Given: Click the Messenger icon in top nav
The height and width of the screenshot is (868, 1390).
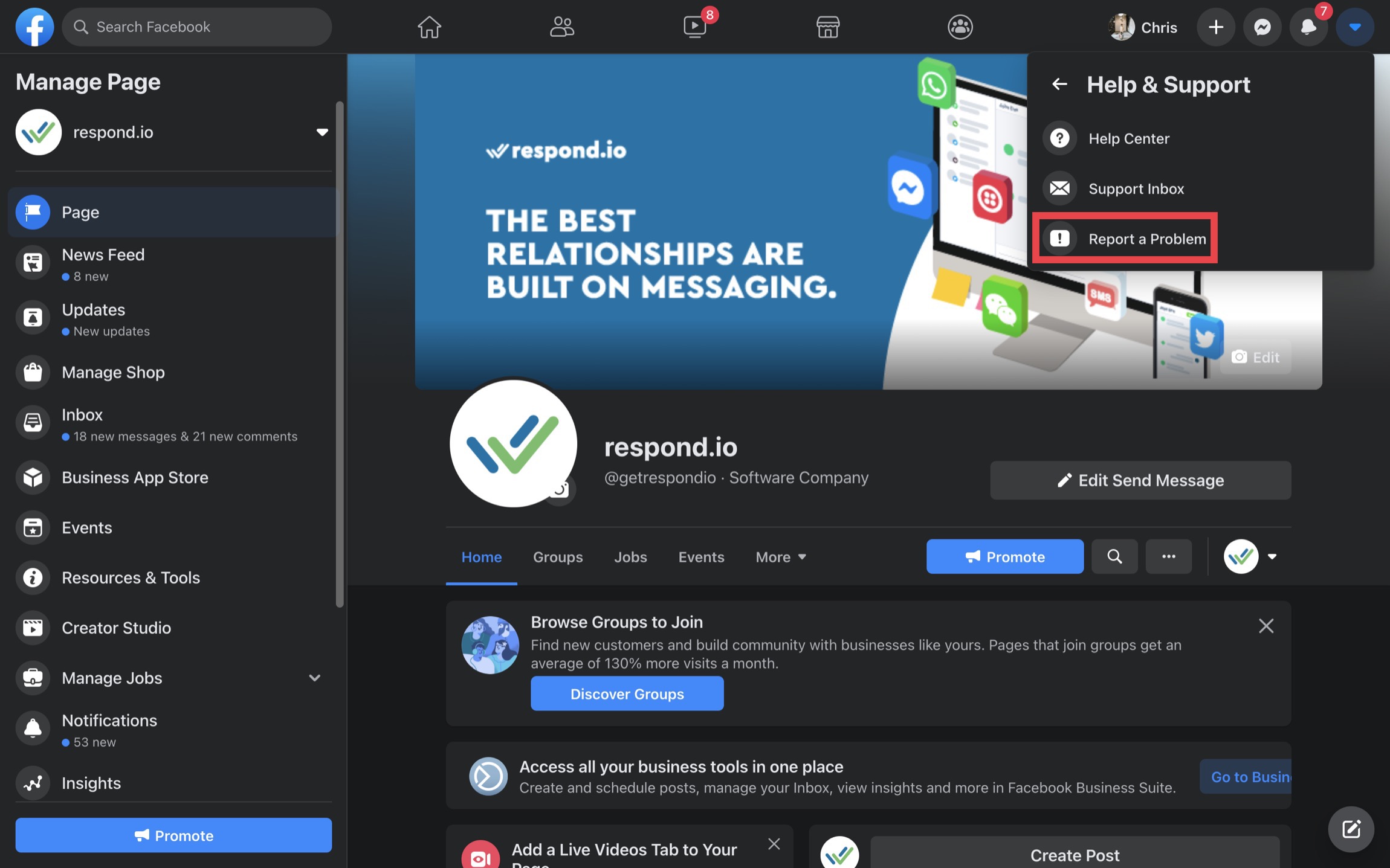Looking at the screenshot, I should point(1262,27).
